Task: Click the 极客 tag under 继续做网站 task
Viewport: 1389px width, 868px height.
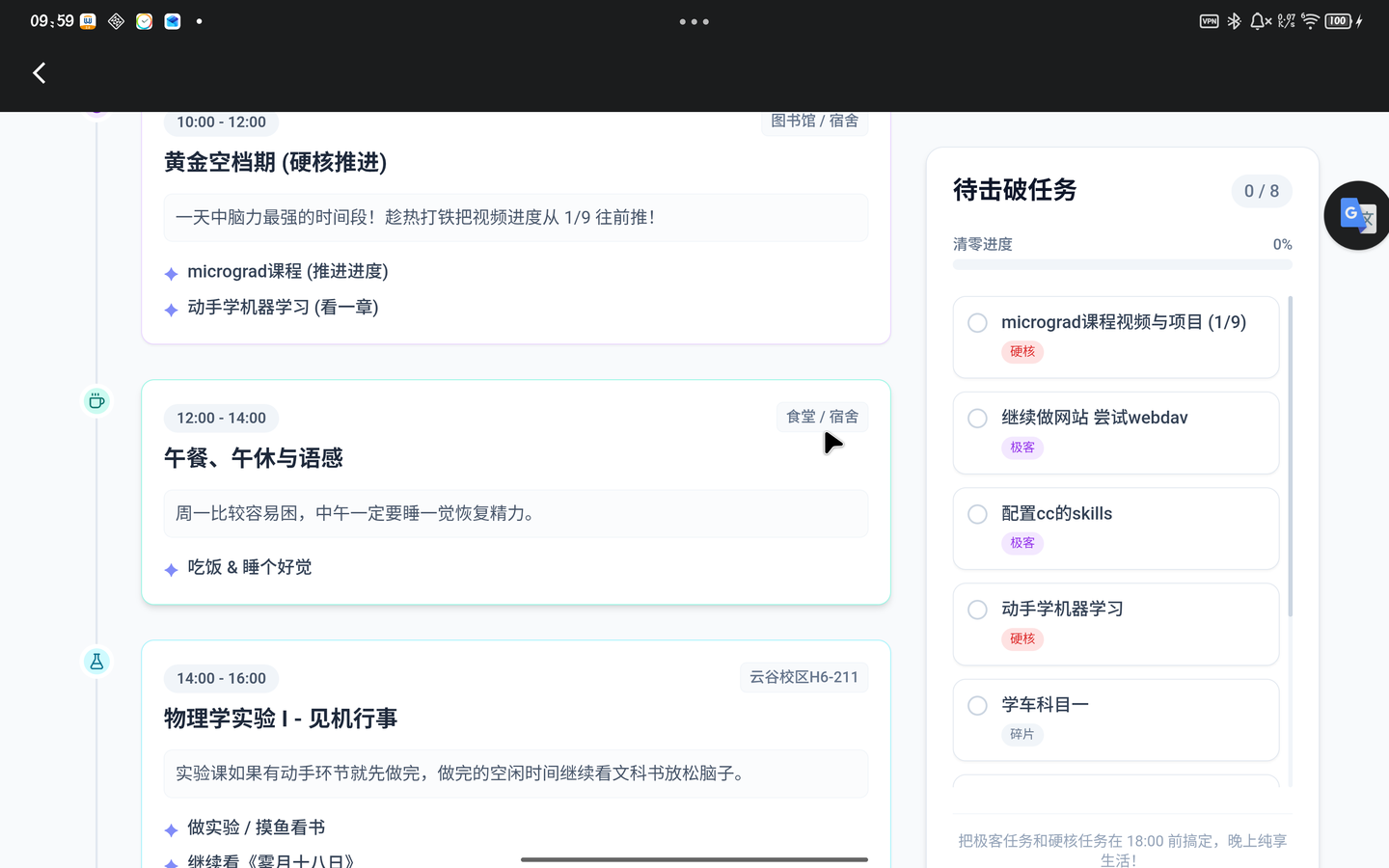Action: [1022, 448]
